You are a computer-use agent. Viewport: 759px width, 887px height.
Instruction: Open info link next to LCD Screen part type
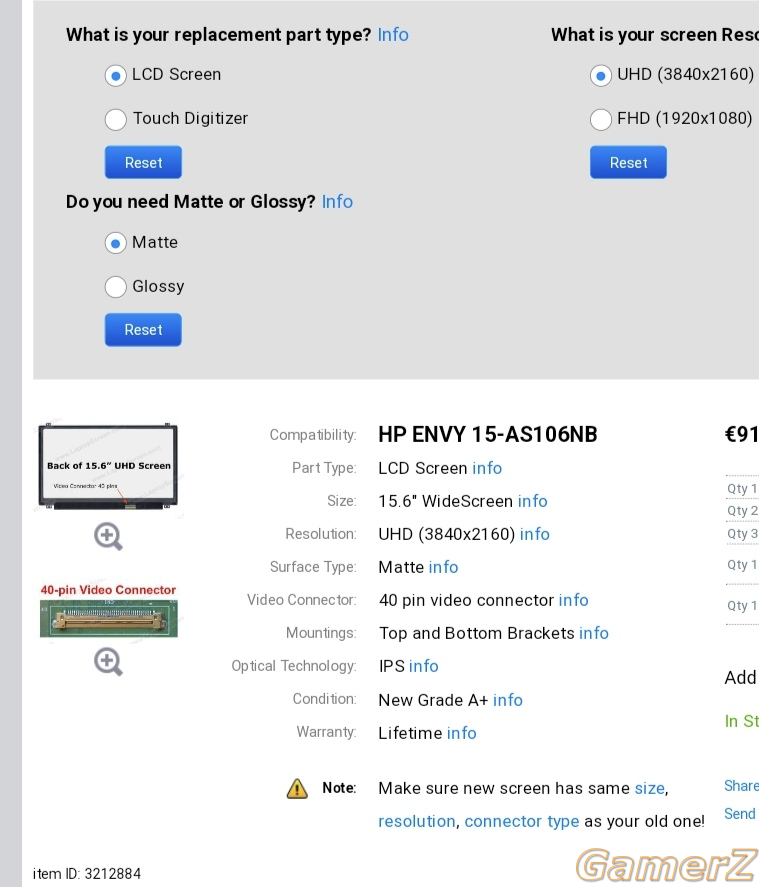point(487,468)
